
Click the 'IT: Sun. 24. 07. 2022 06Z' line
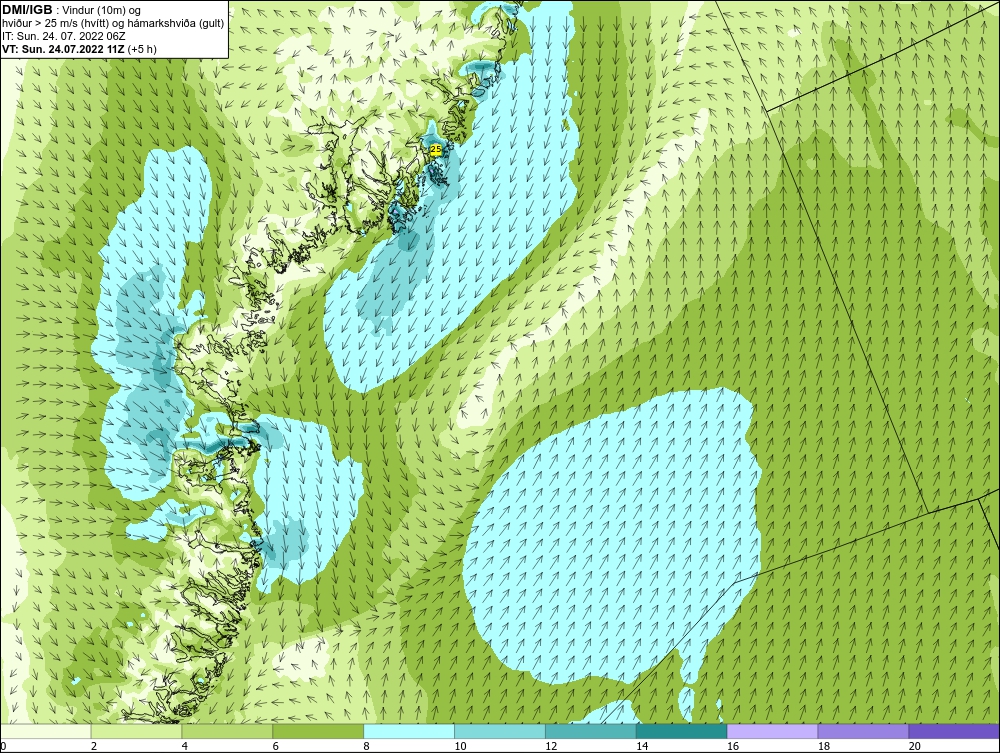(64, 36)
